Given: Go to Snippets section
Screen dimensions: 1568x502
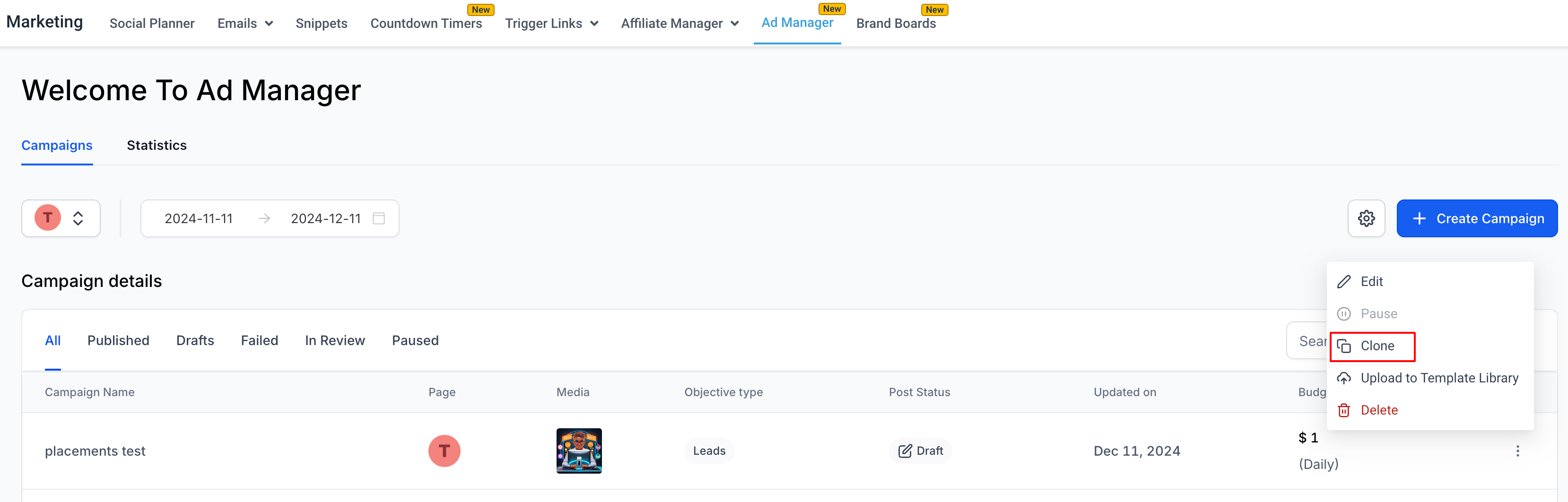Looking at the screenshot, I should (322, 24).
